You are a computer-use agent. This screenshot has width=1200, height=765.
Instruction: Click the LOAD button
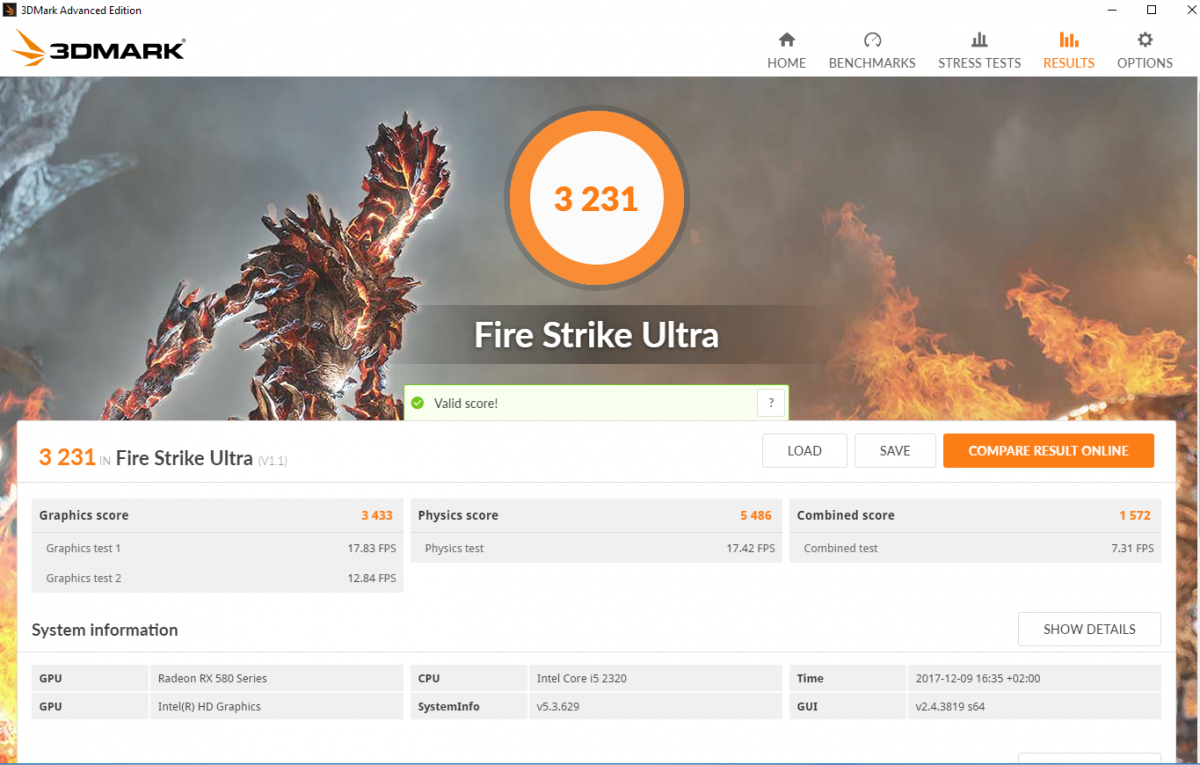click(x=804, y=450)
